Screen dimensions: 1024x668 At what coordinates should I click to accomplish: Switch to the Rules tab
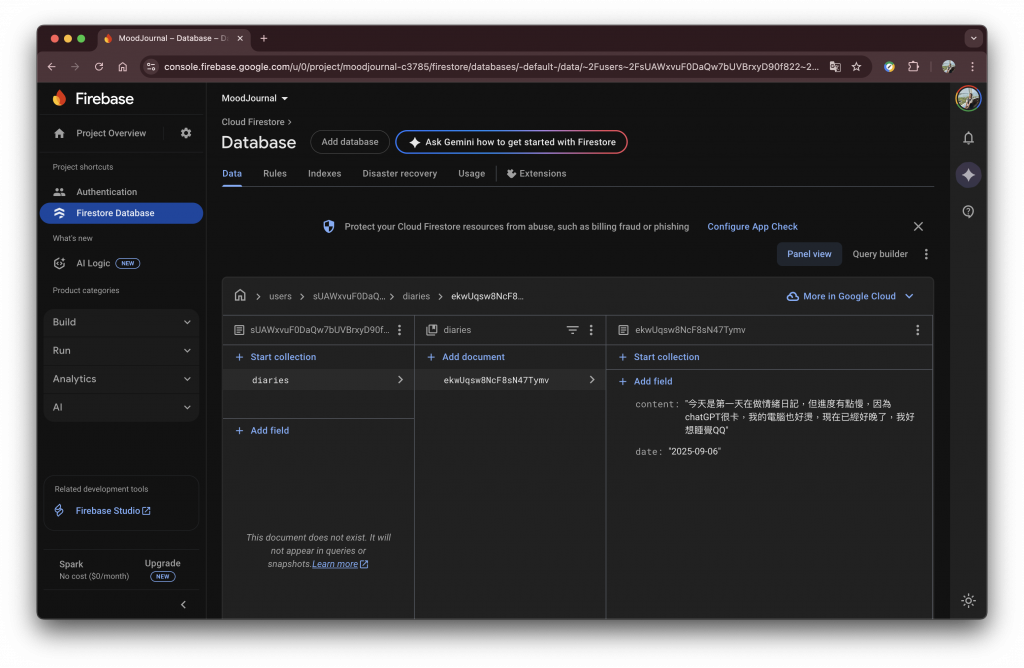click(x=275, y=174)
